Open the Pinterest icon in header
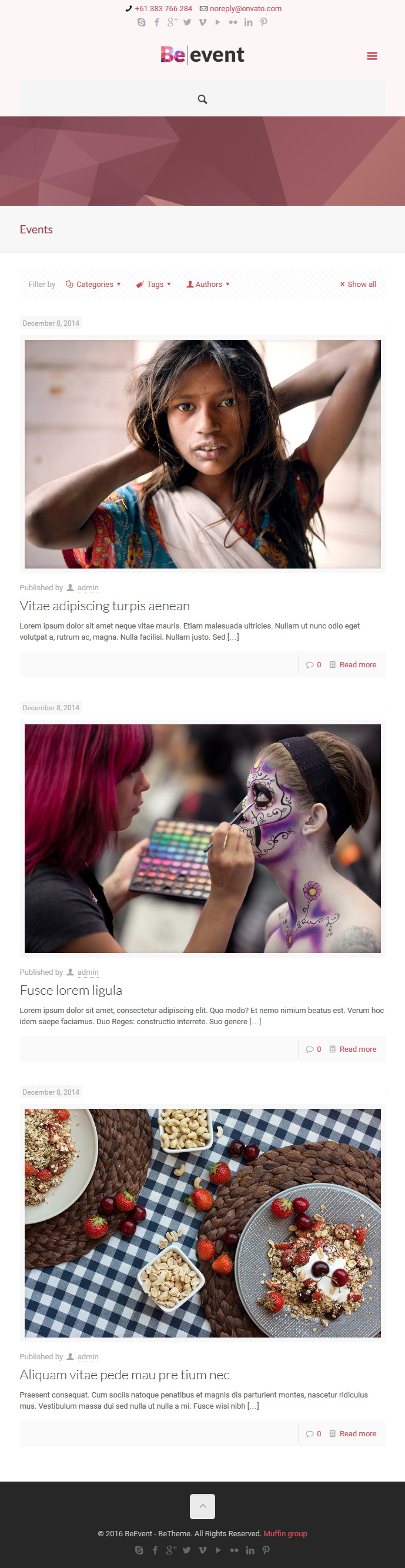Viewport: 405px width, 1568px height. tap(264, 22)
